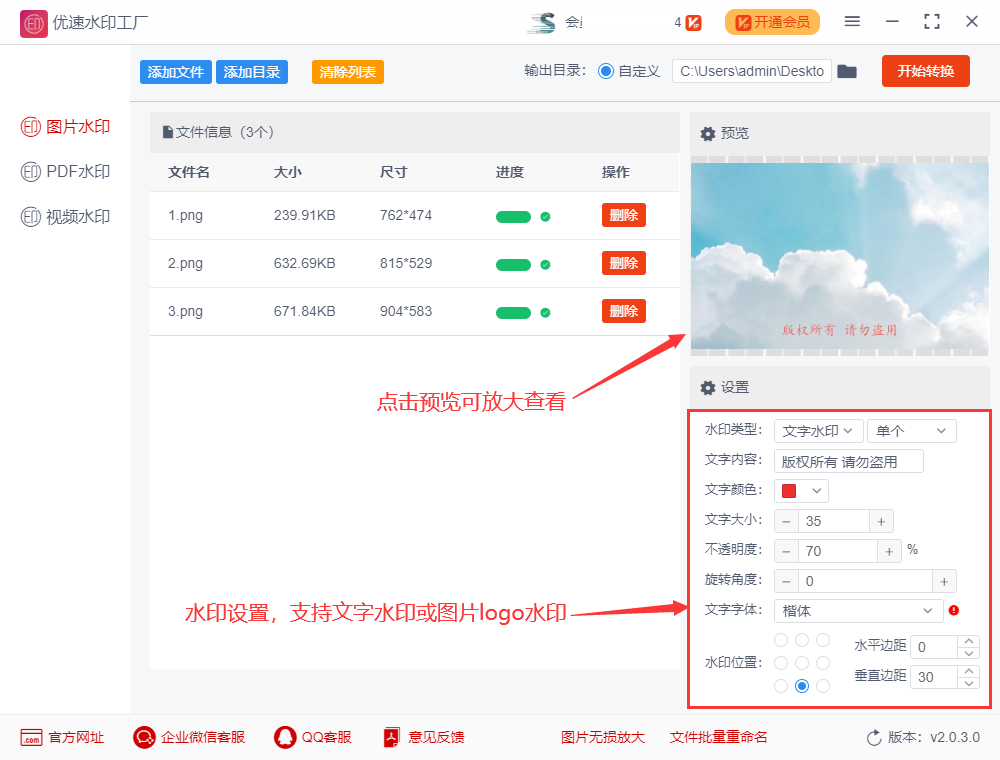Expand the 单个 watermark mode dropdown
The width and height of the screenshot is (1000, 760).
coord(911,430)
